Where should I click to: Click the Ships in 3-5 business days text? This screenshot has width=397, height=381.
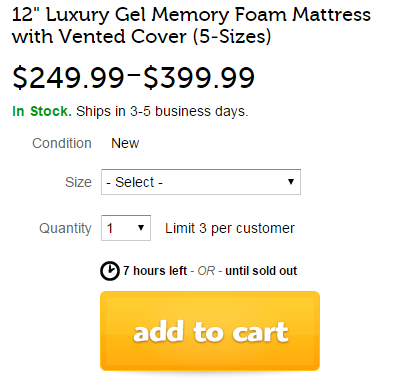pos(162,111)
